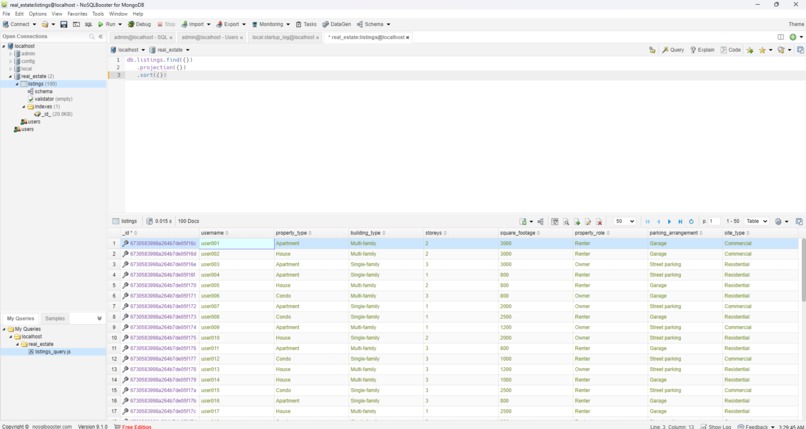Open the Options menu
806x429 pixels.
(x=38, y=14)
